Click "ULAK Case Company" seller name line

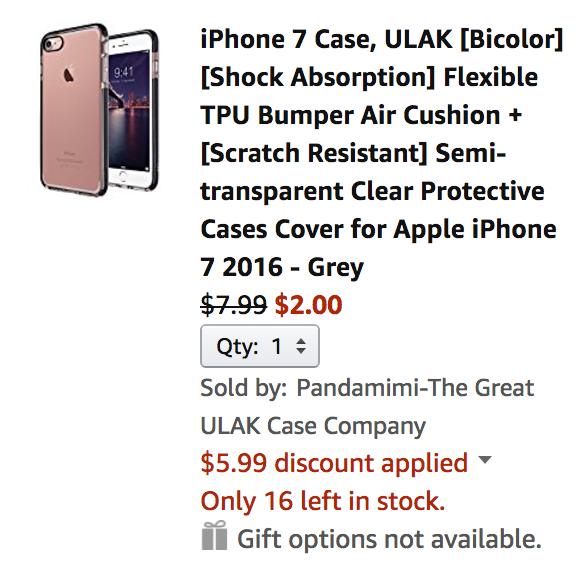tap(313, 426)
